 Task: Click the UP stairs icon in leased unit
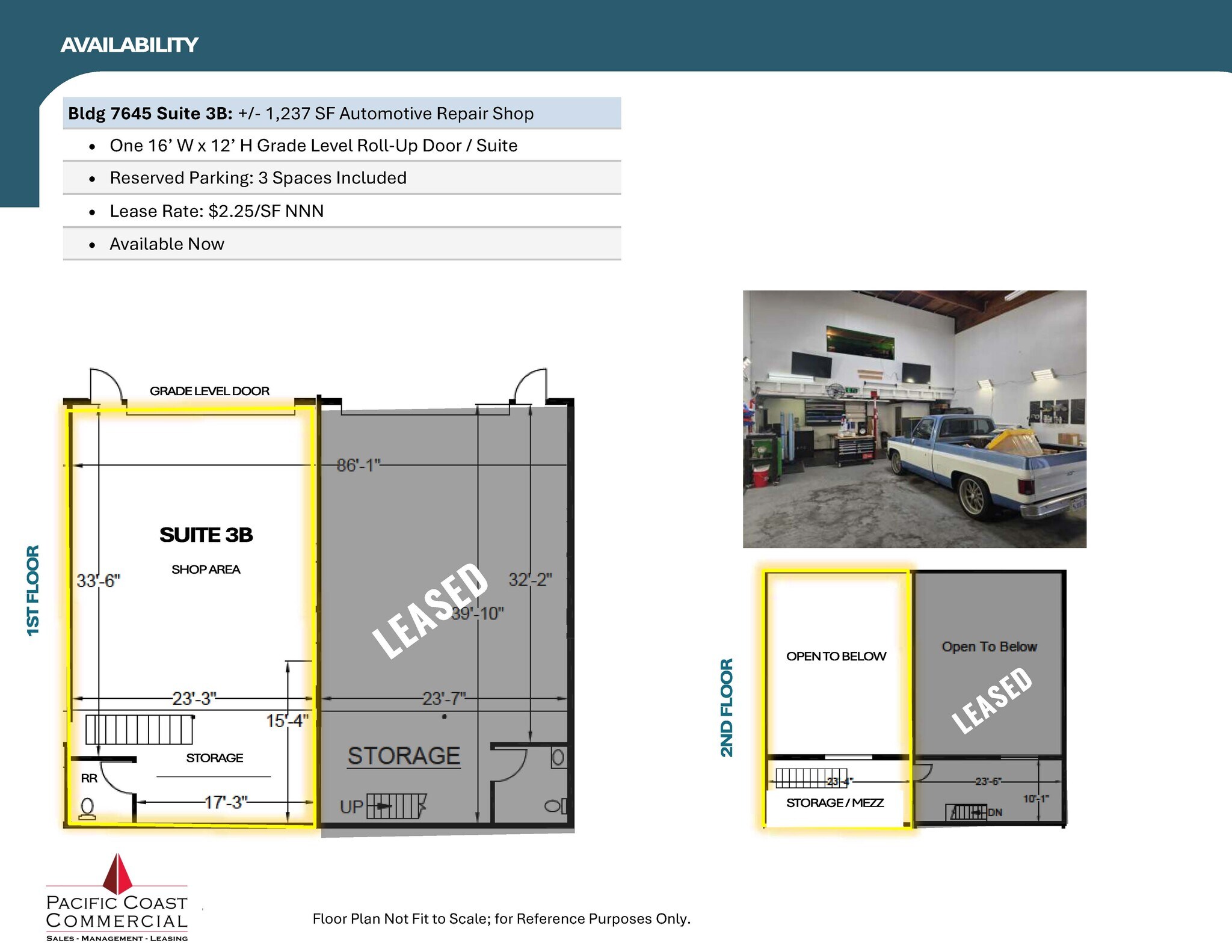pos(396,806)
